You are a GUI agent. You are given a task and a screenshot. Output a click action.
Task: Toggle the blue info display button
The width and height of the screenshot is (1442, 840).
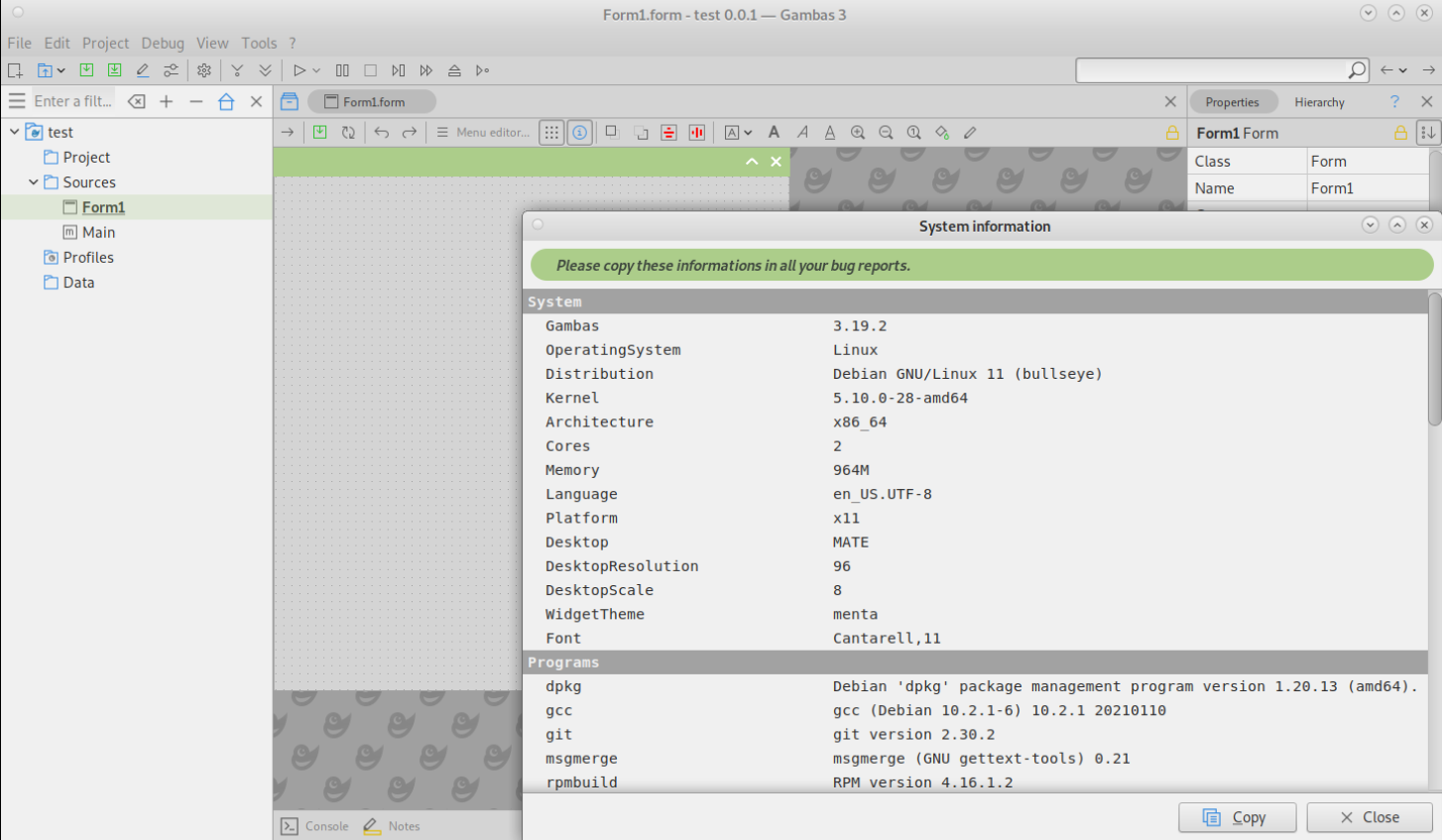pyautogui.click(x=580, y=133)
